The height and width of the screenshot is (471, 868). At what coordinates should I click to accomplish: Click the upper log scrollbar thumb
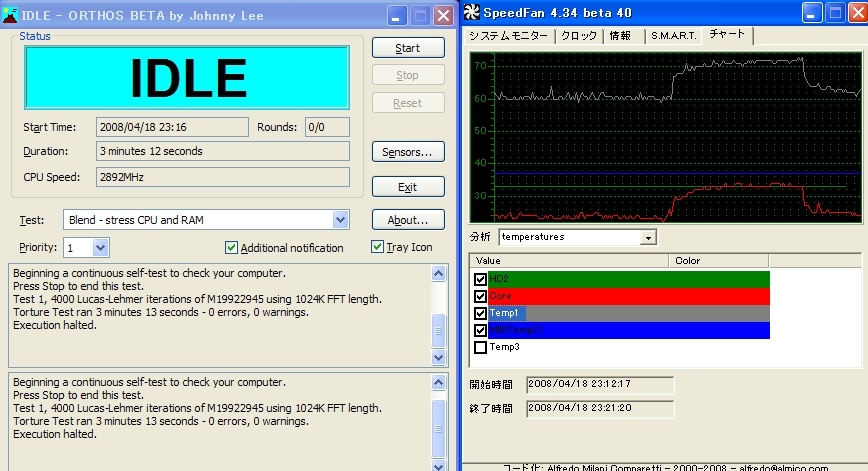tap(438, 331)
